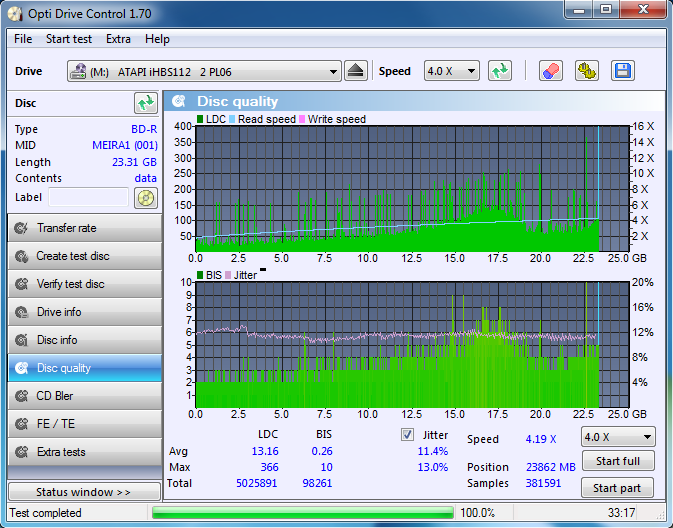Image resolution: width=673 pixels, height=528 pixels.
Task: Open the File menu
Action: [x=23, y=39]
